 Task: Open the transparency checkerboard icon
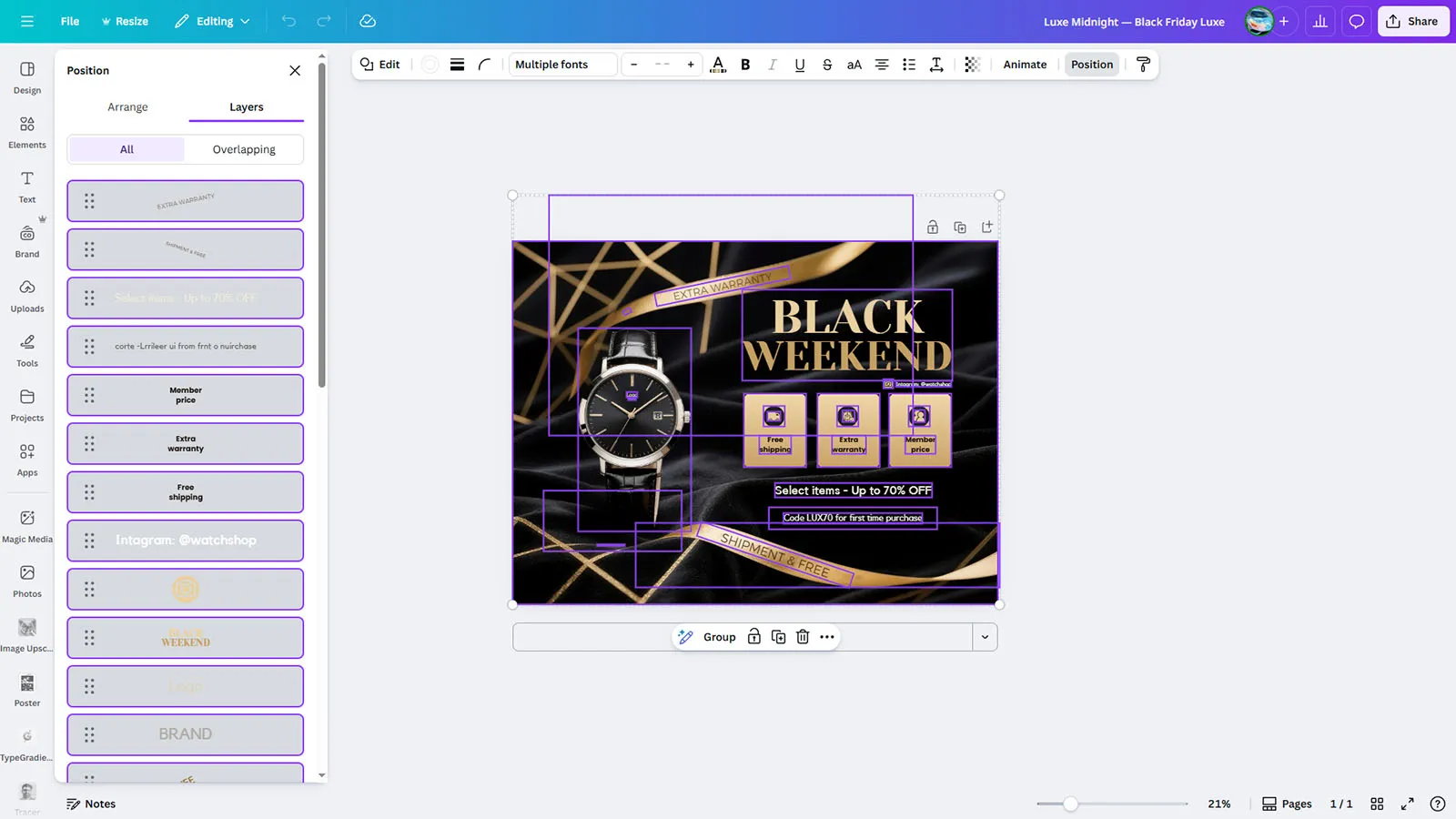click(x=972, y=65)
